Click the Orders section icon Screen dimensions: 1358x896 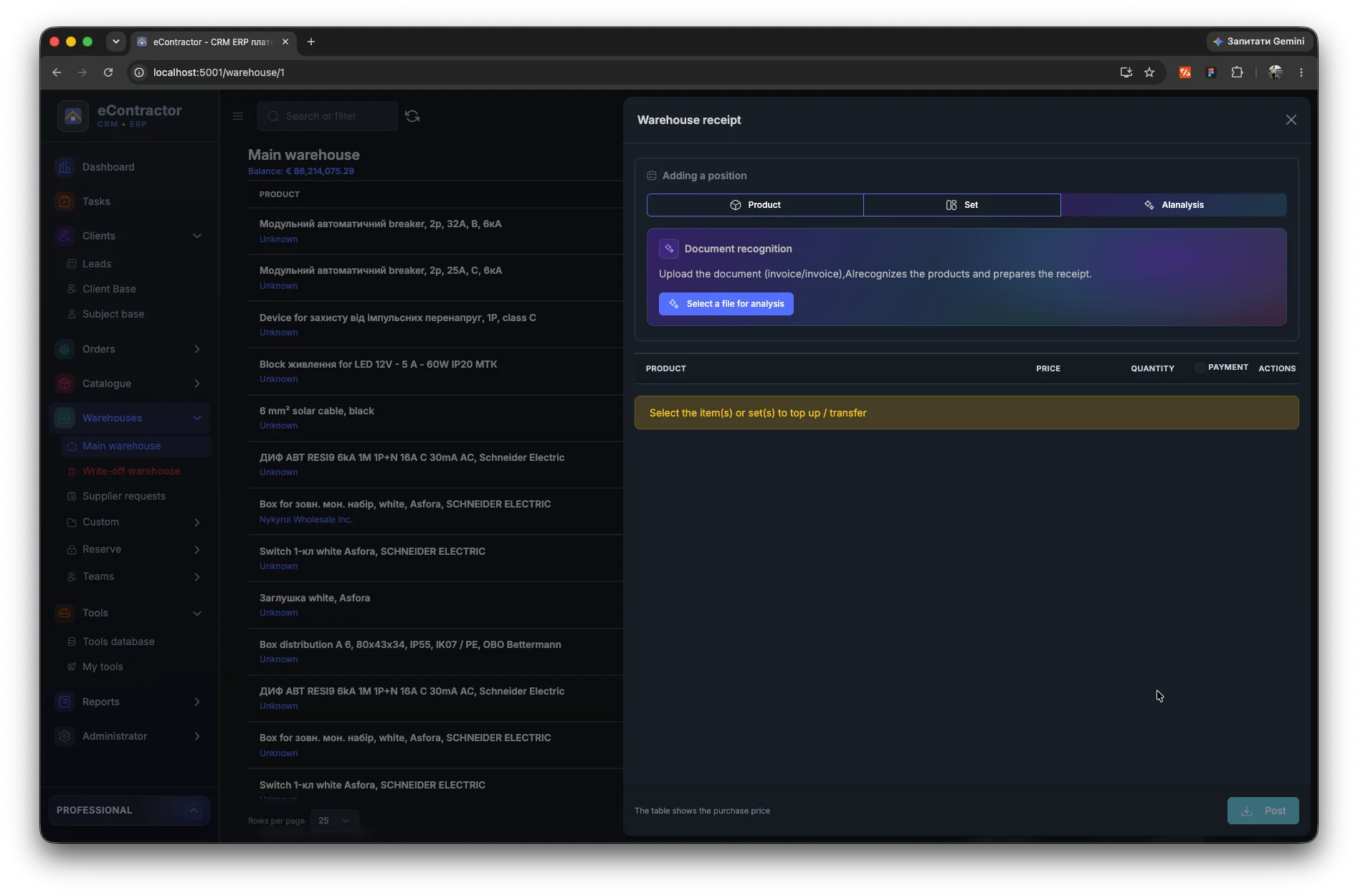[65, 349]
